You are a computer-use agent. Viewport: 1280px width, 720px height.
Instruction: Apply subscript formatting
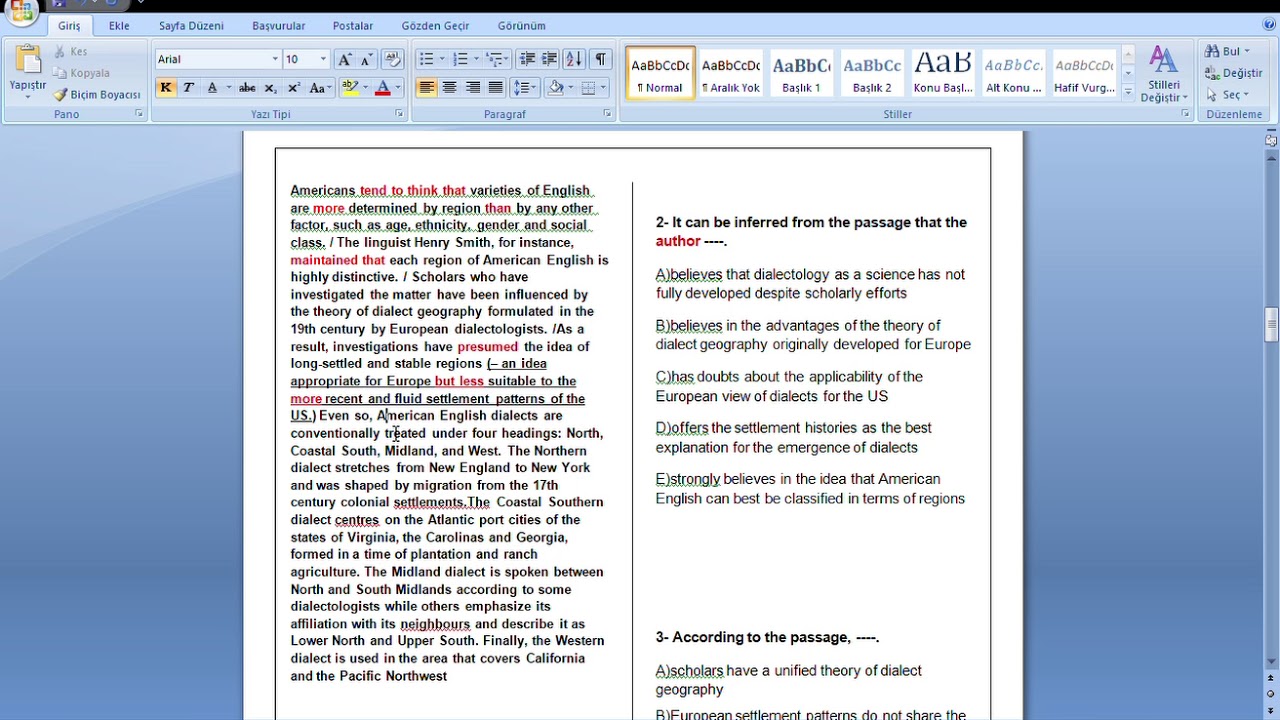tap(270, 88)
